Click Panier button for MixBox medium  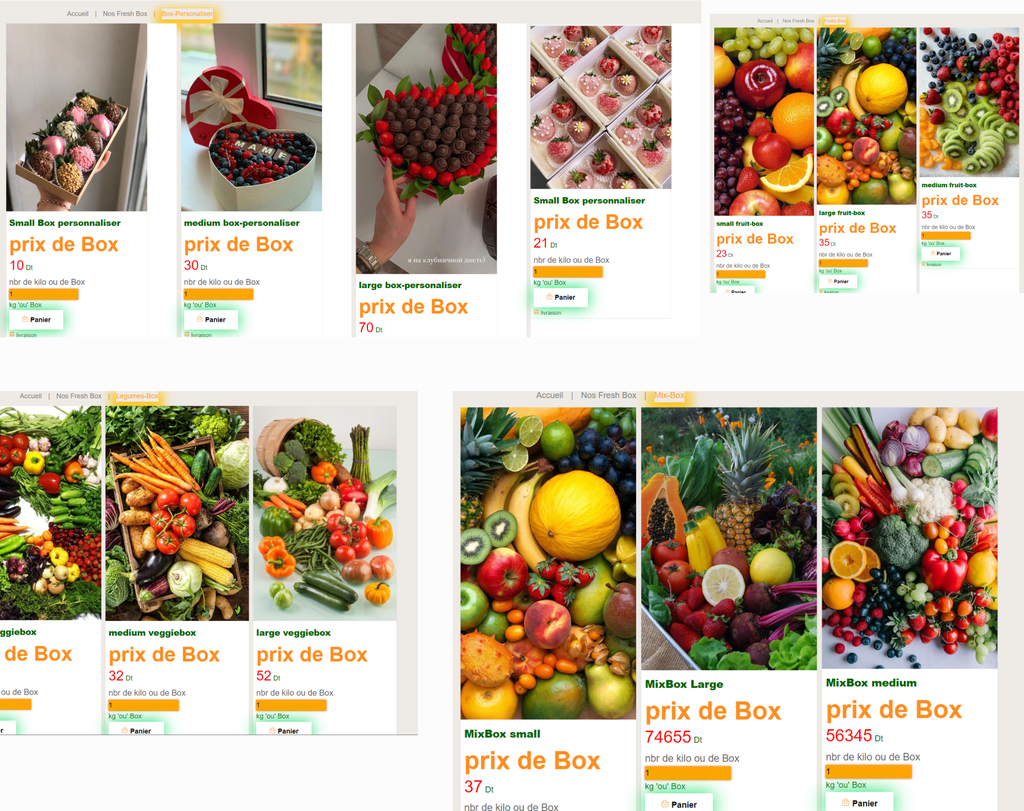(x=859, y=803)
